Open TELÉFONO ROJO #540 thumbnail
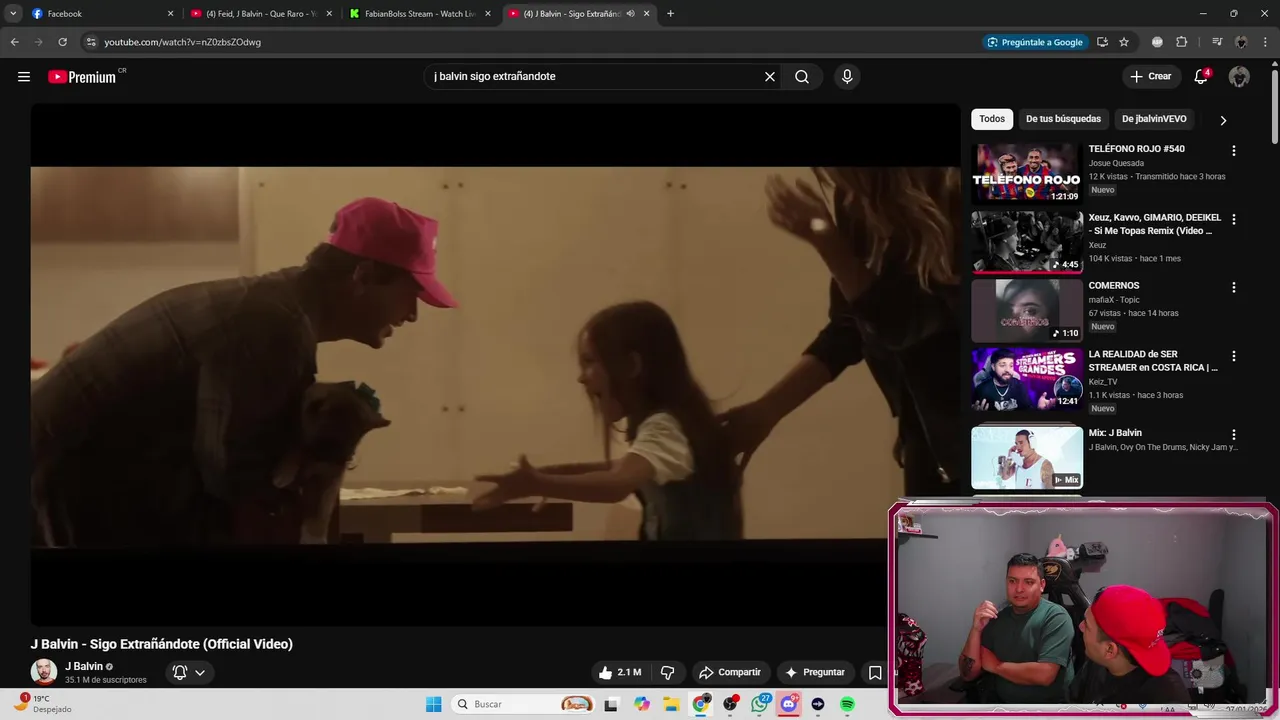1280x720 pixels. coord(1027,173)
